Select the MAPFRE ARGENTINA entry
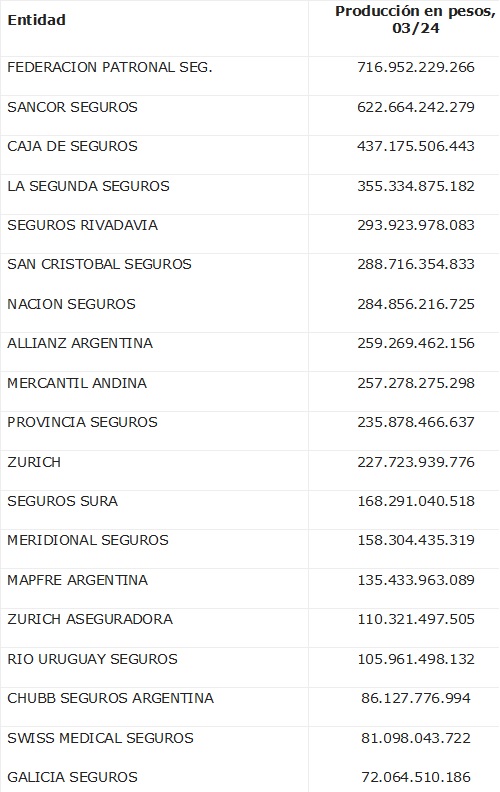 point(77,580)
